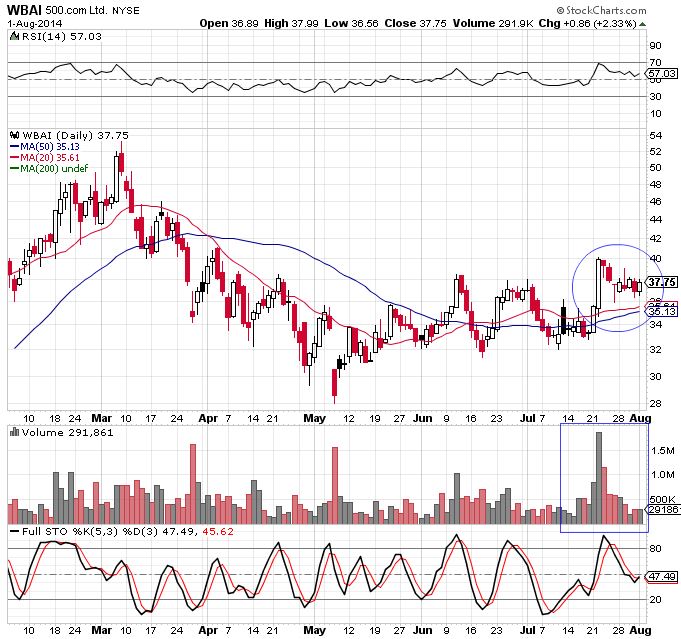Click the black line marker before Full STO
Image resolution: width=681 pixels, height=639 pixels.
point(15,531)
